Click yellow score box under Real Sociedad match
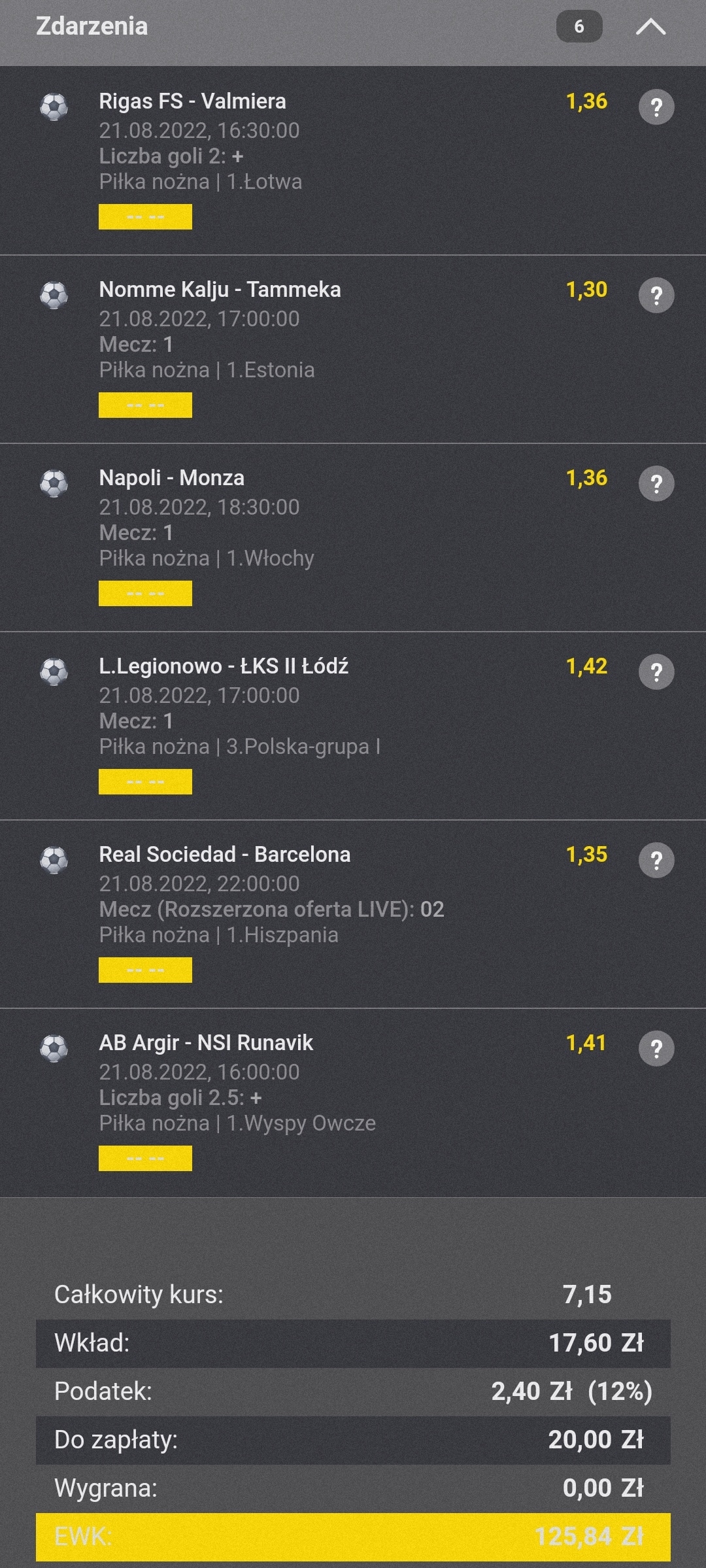 (x=145, y=970)
